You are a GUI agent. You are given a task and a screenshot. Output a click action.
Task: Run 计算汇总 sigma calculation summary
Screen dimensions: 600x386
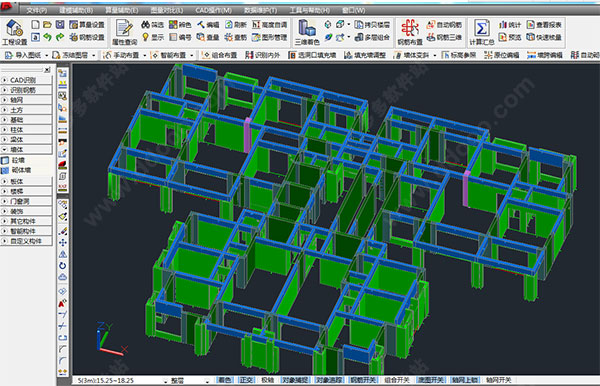pyautogui.click(x=481, y=33)
